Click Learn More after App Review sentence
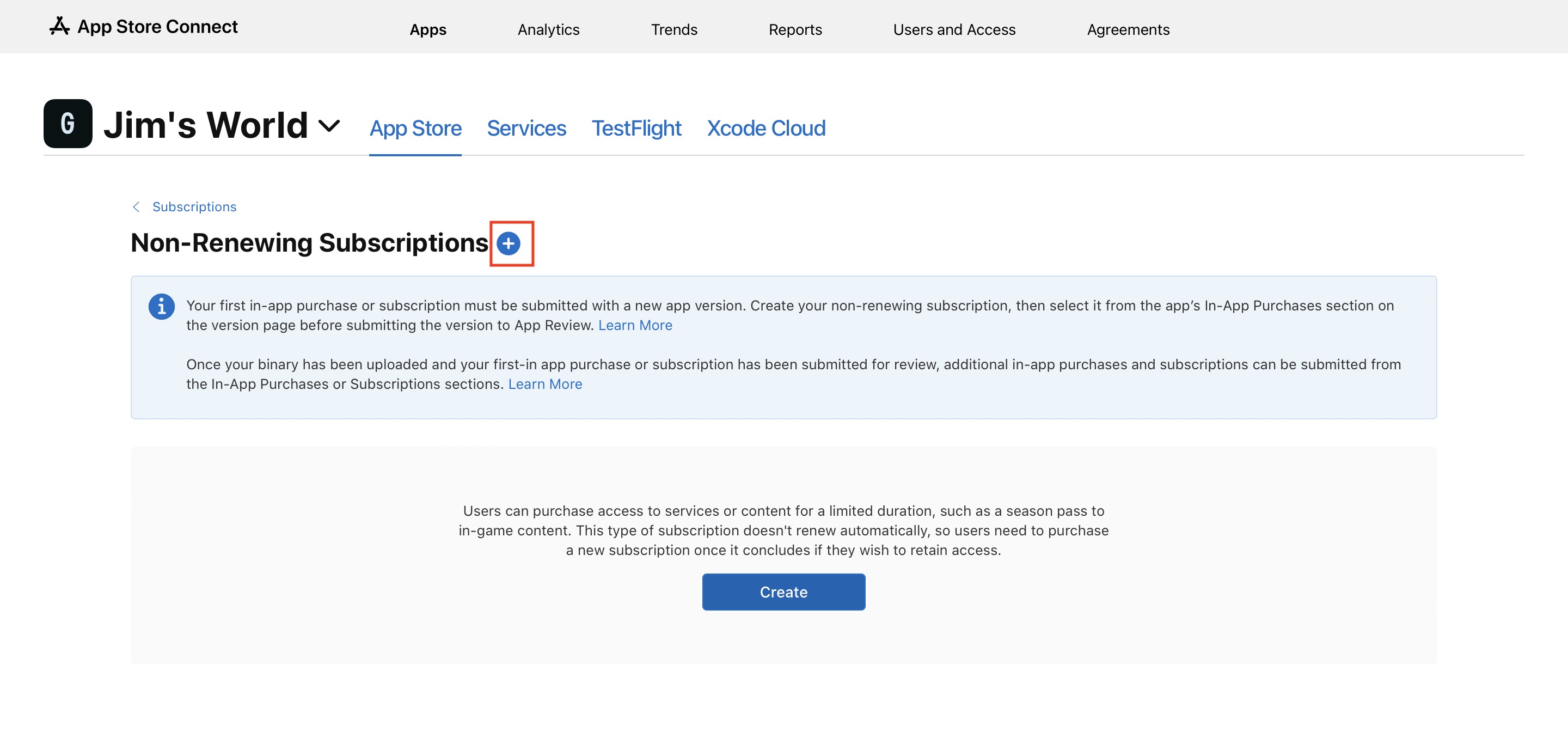This screenshot has height=732, width=1568. tap(635, 325)
